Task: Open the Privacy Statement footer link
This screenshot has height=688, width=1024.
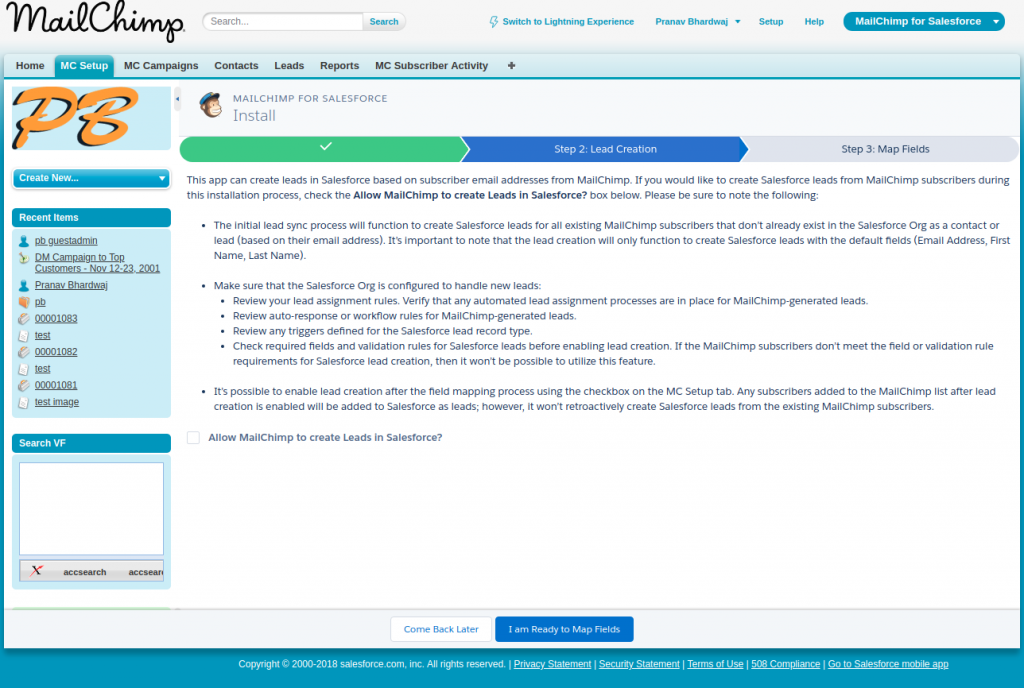Action: pos(552,664)
